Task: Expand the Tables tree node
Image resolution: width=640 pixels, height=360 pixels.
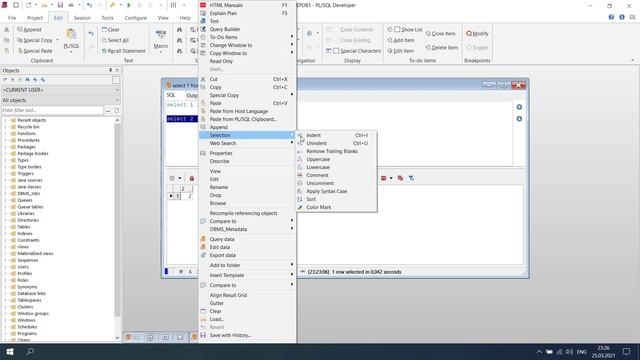Action: pyautogui.click(x=6, y=227)
